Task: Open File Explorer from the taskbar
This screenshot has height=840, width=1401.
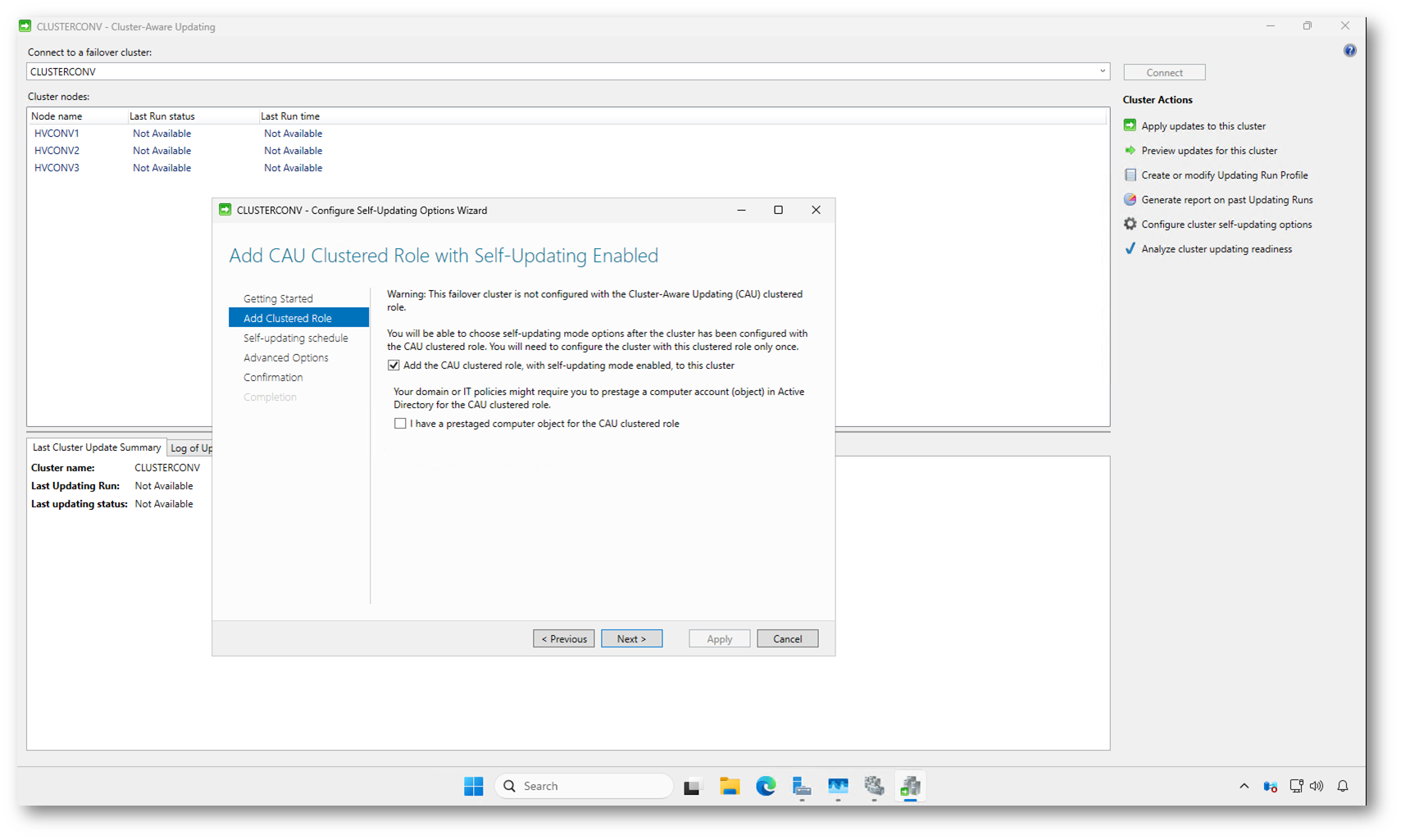Action: point(729,786)
